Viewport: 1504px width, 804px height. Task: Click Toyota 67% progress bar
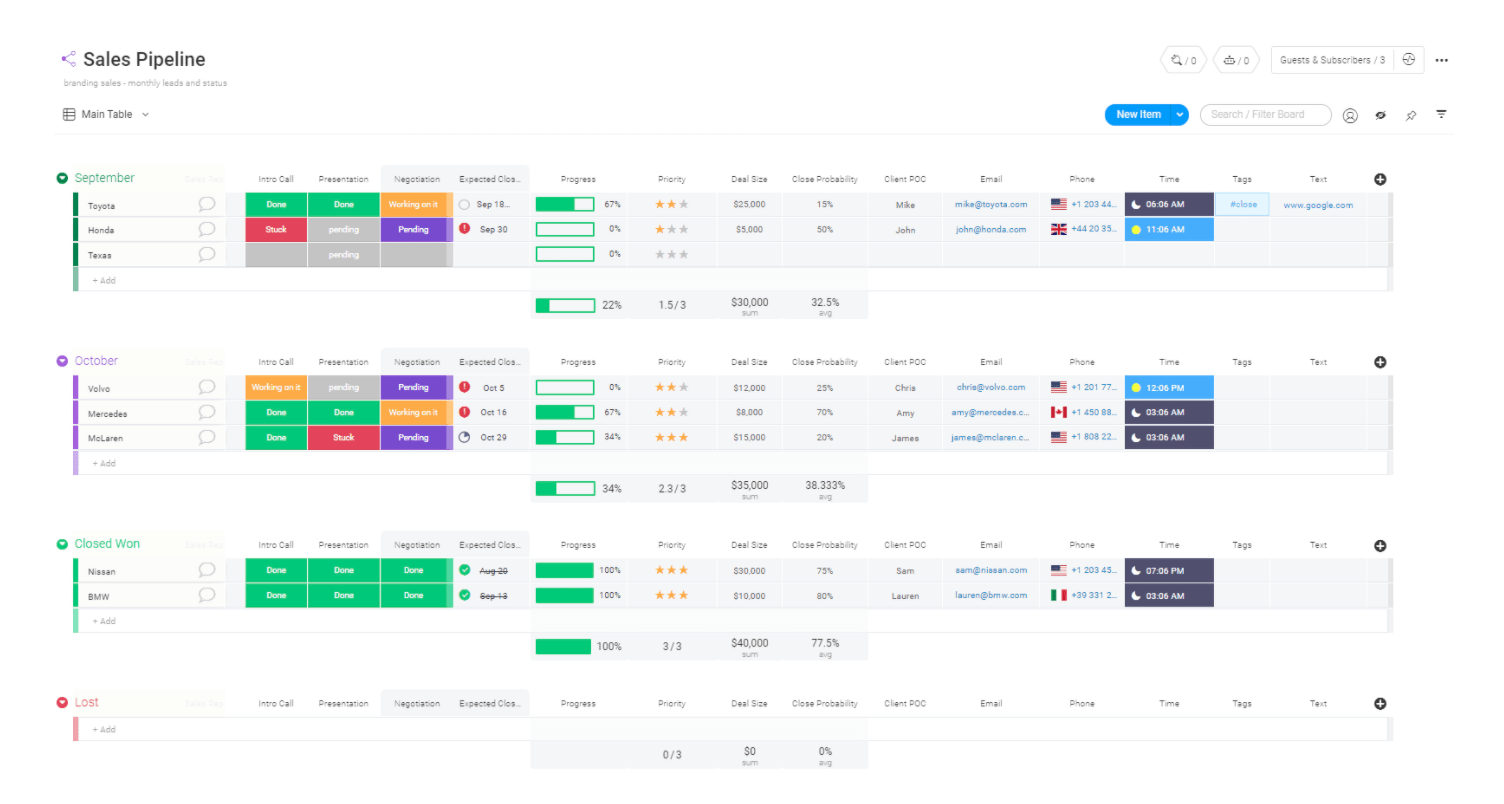click(565, 204)
